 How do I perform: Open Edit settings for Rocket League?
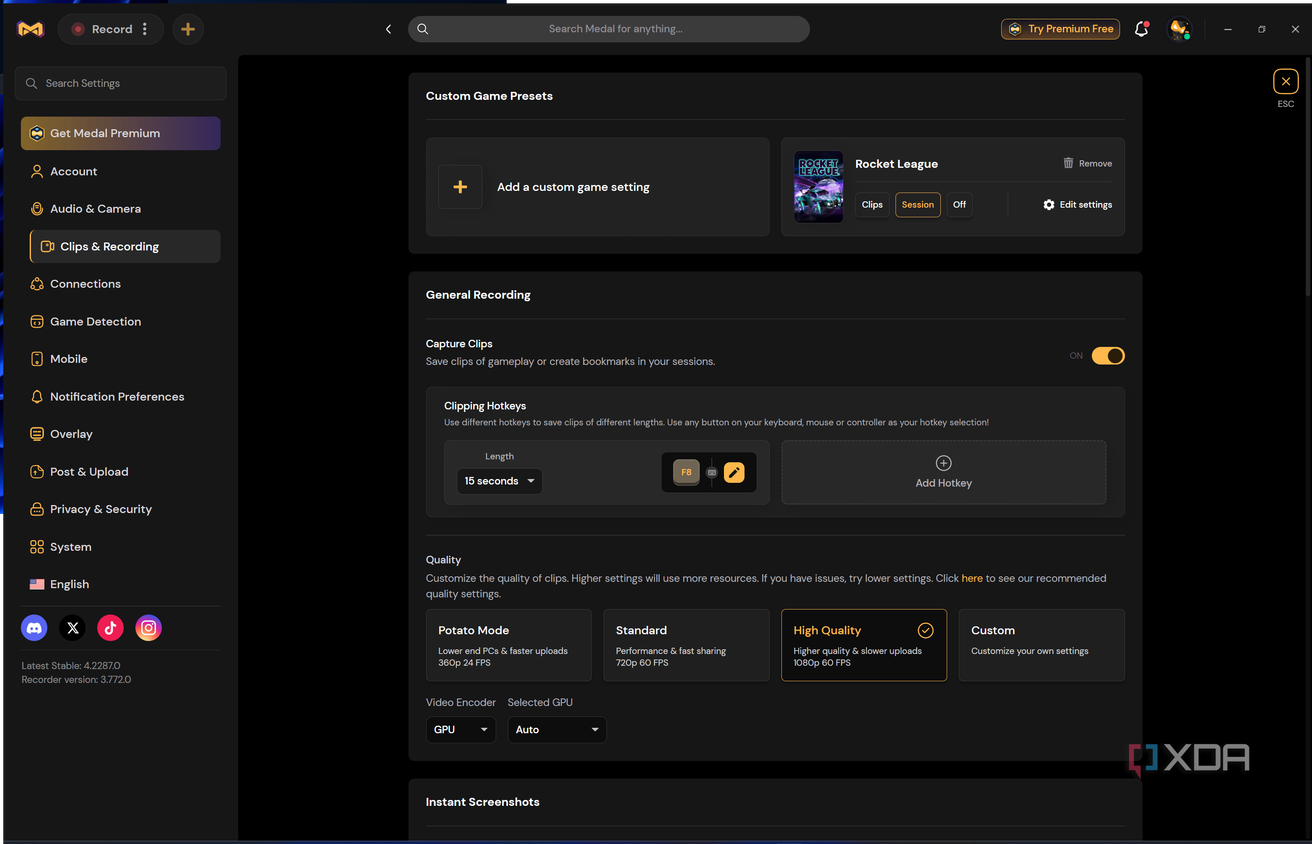[x=1077, y=204]
